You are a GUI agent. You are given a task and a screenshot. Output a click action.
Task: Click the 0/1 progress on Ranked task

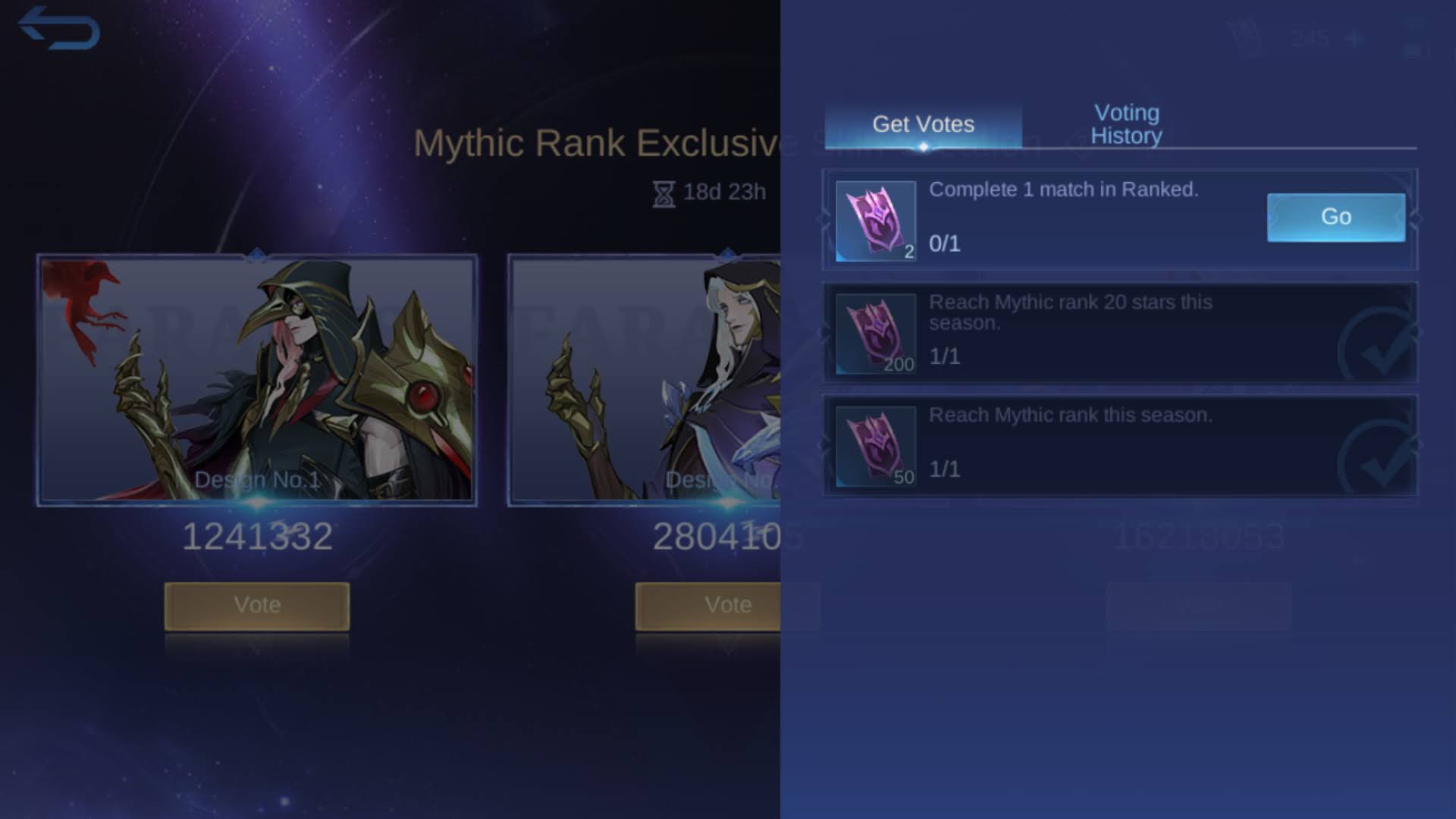click(x=945, y=243)
